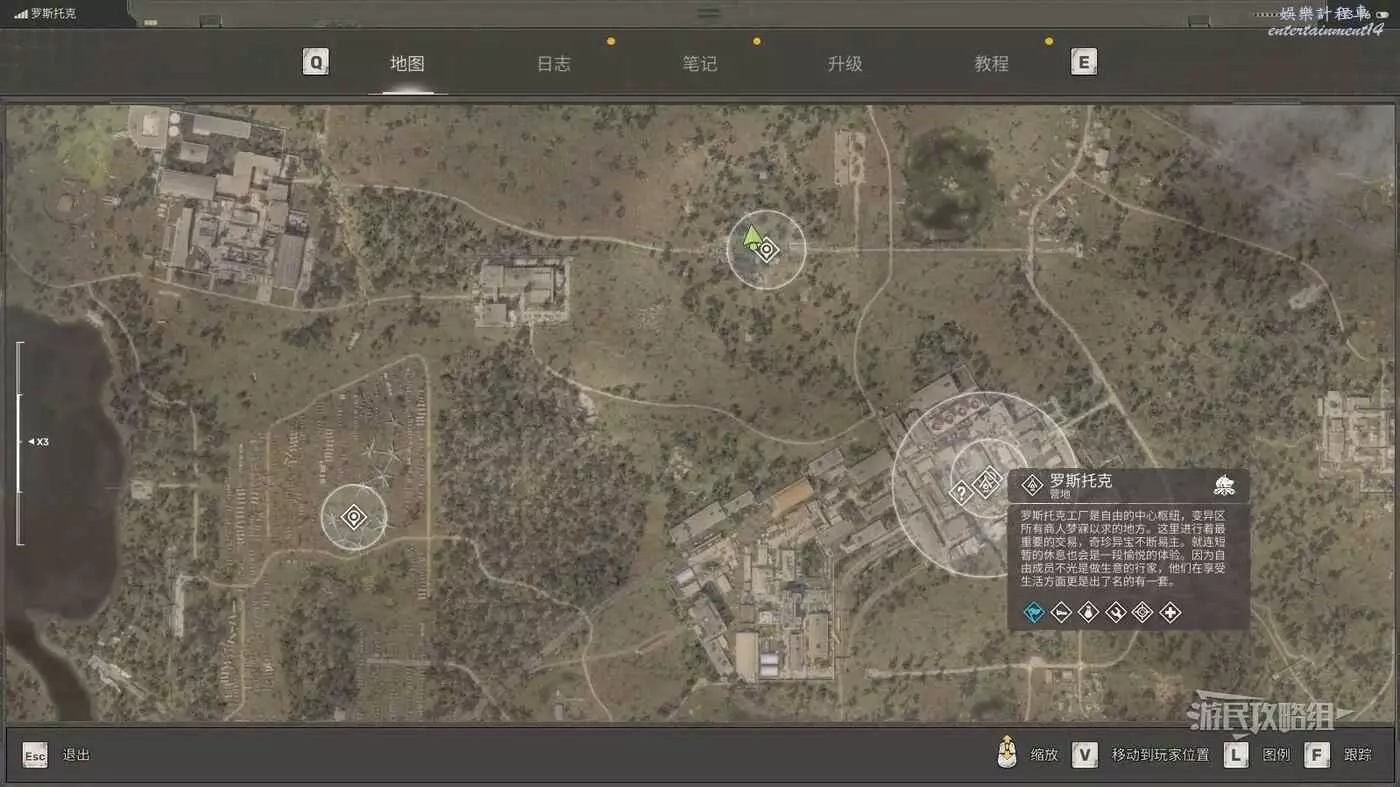1400x787 pixels.
Task: Click the flask service icon in tooltip
Action: 1089,612
